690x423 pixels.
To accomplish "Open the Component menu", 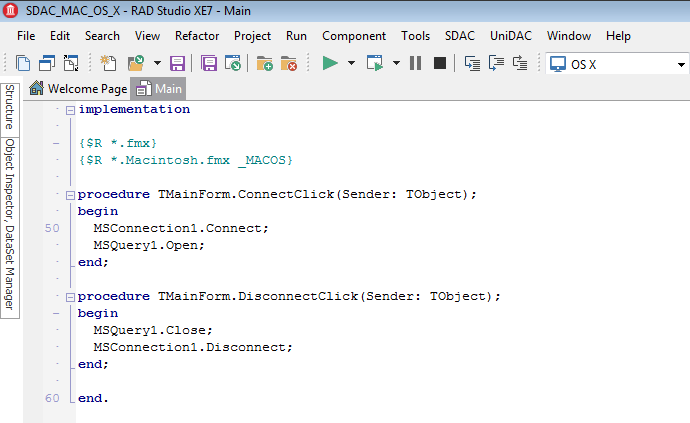I will (x=354, y=36).
